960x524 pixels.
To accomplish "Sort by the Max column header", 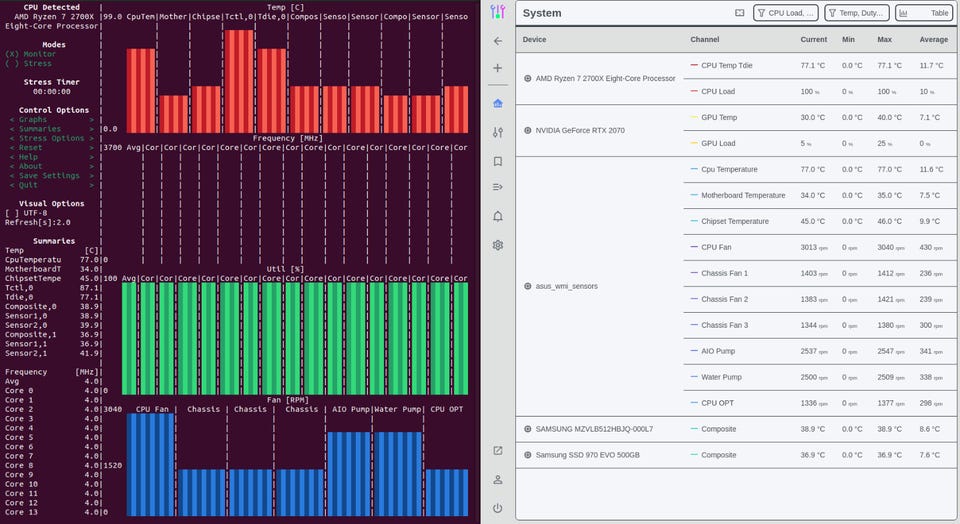I will [x=884, y=40].
